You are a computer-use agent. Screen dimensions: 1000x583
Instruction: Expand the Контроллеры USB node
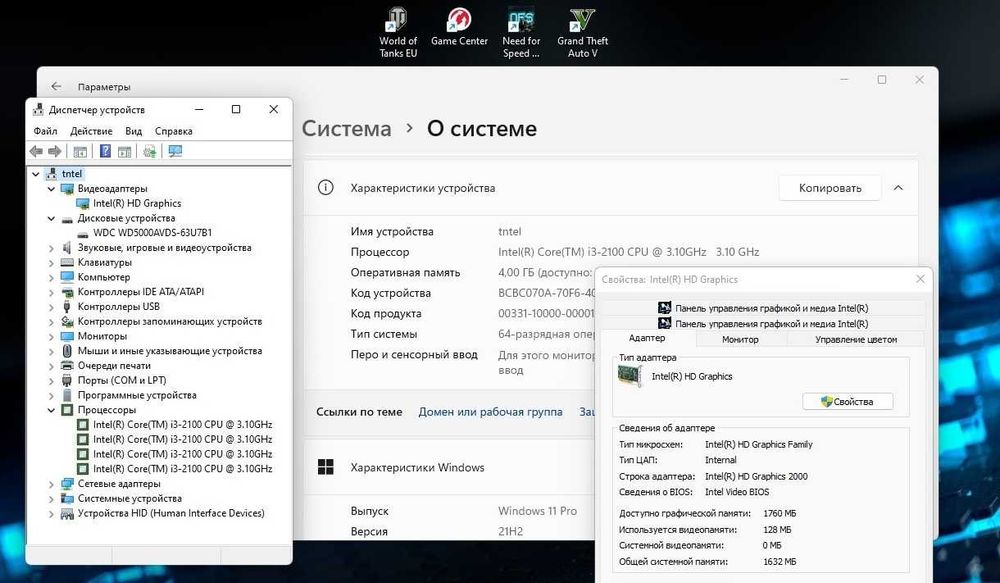51,307
